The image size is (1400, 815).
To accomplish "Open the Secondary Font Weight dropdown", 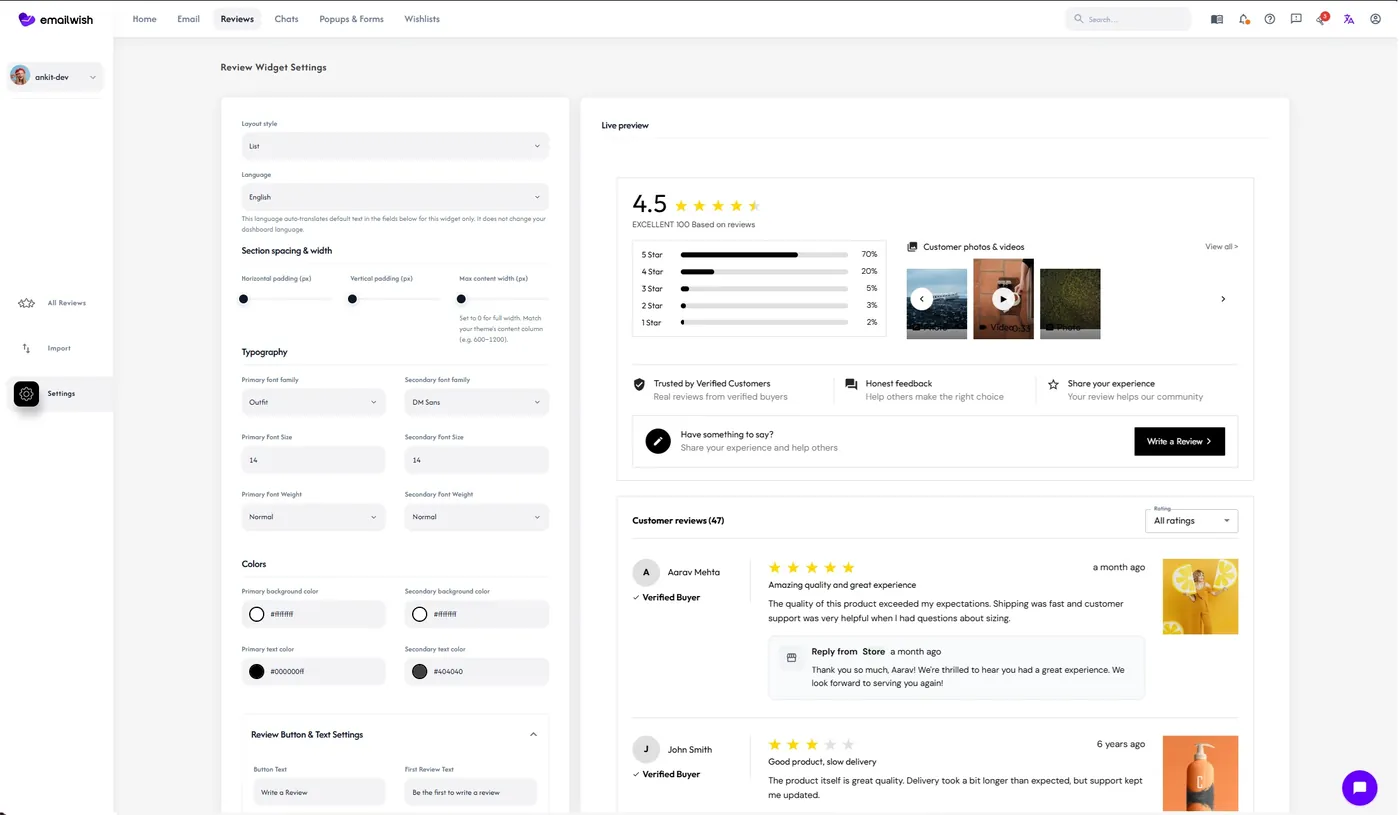I will point(477,517).
